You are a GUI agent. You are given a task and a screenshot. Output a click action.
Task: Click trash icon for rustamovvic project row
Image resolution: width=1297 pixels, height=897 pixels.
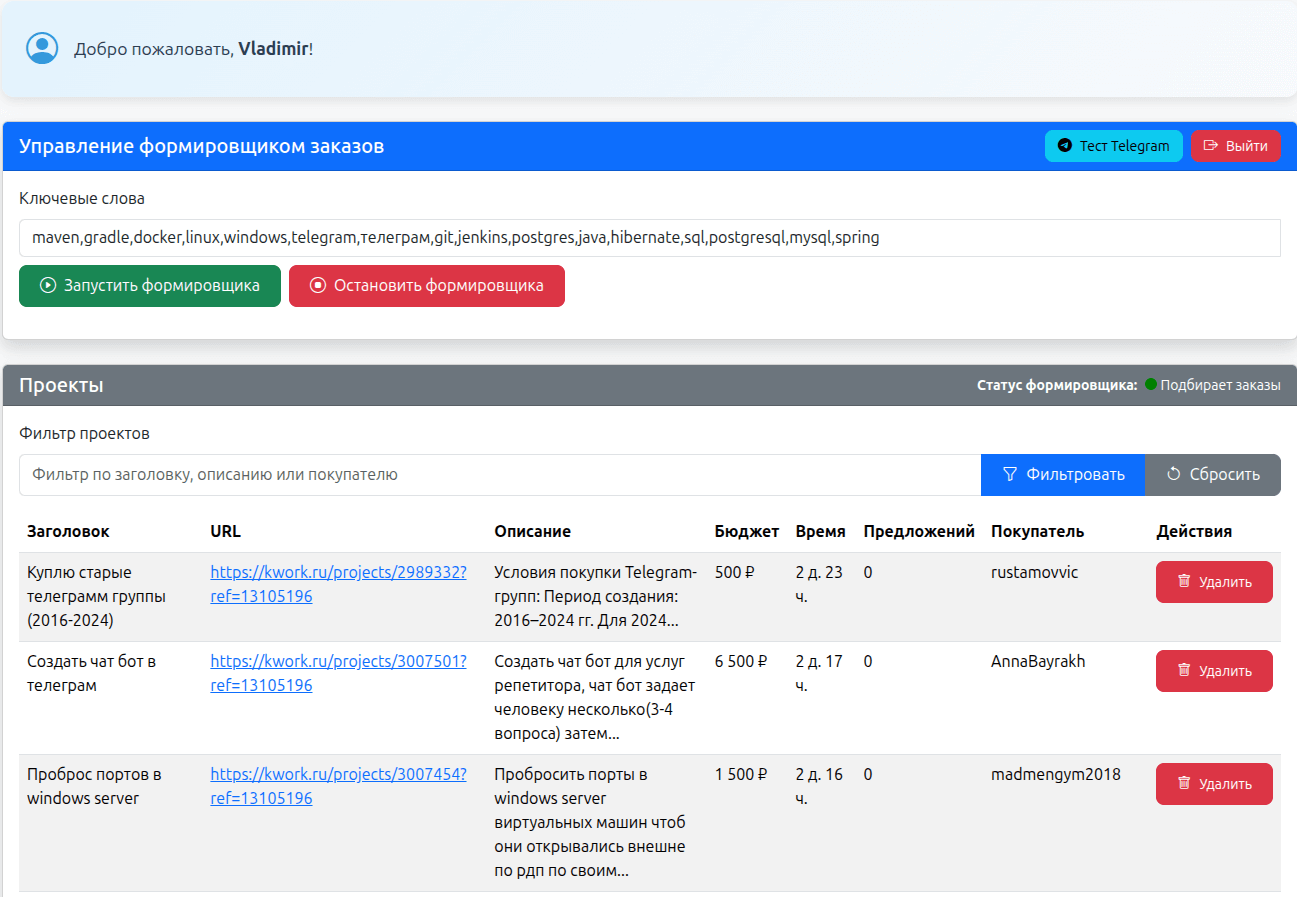[x=1184, y=581]
